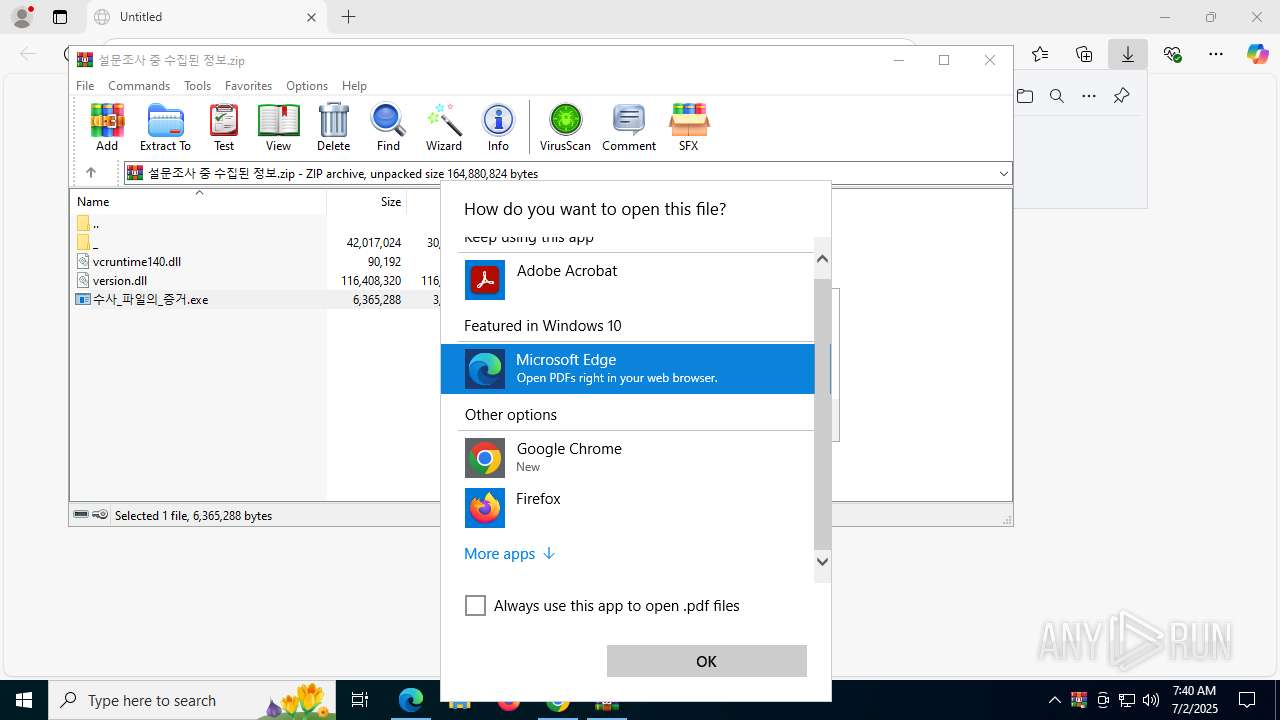Open the File menu
Screen dimensions: 1280x720
85,86
